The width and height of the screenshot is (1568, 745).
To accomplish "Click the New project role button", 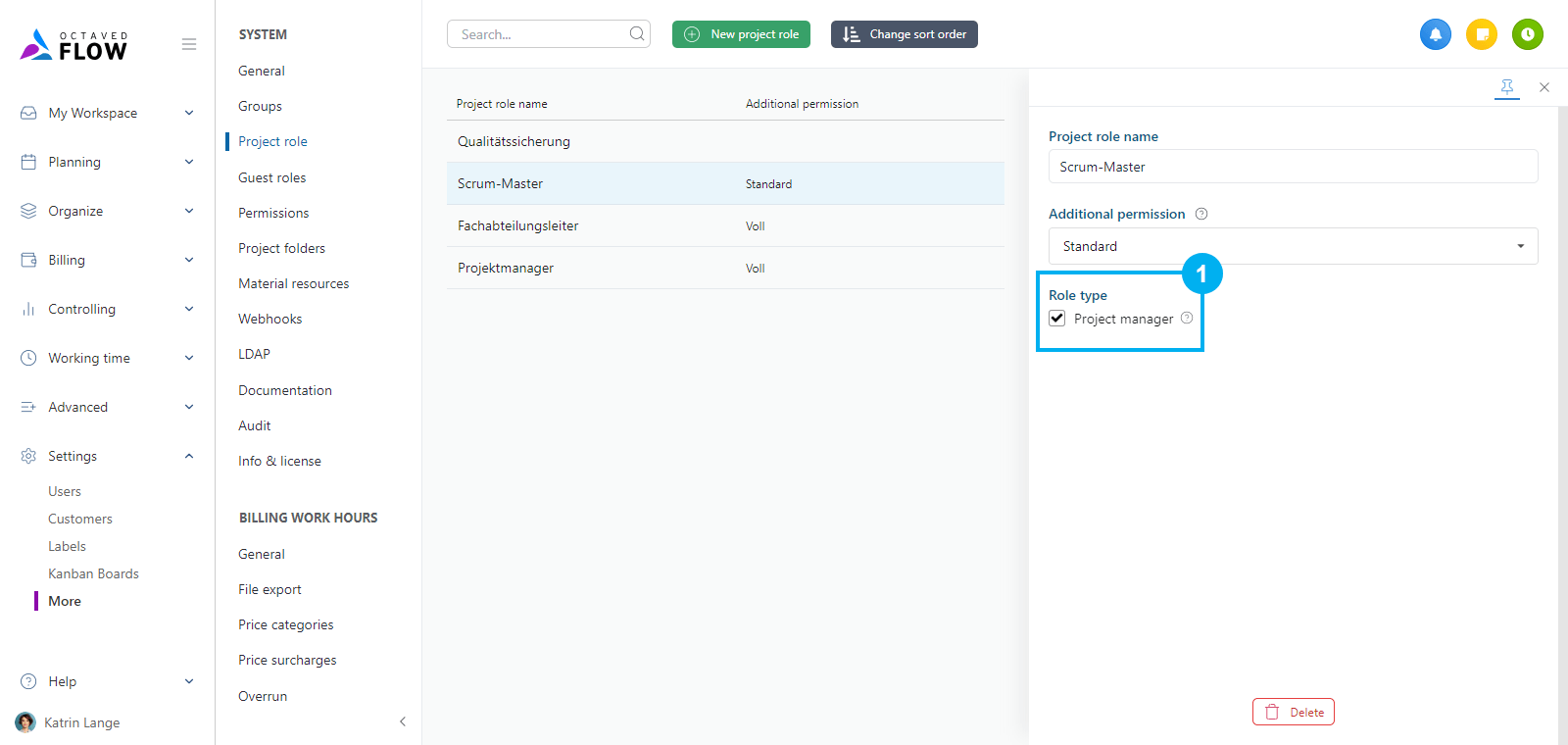I will pyautogui.click(x=741, y=34).
